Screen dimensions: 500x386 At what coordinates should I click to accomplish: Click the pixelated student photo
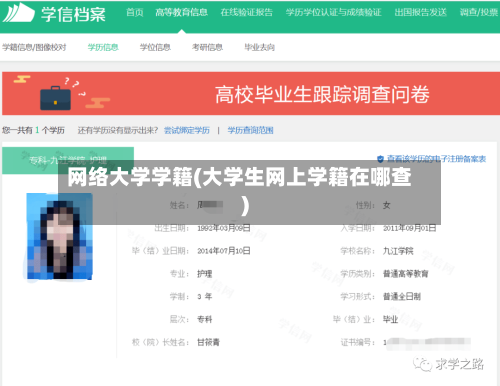coord(59,236)
